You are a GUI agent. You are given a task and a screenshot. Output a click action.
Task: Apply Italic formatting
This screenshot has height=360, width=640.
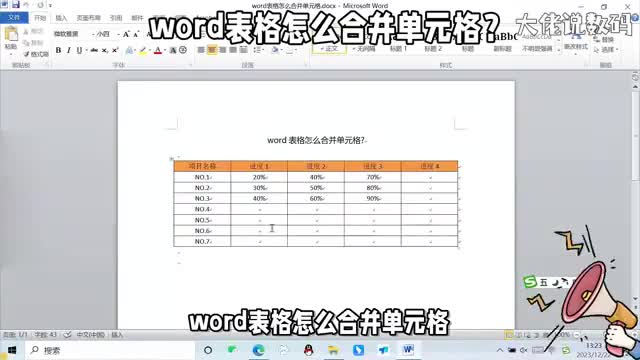pos(69,50)
